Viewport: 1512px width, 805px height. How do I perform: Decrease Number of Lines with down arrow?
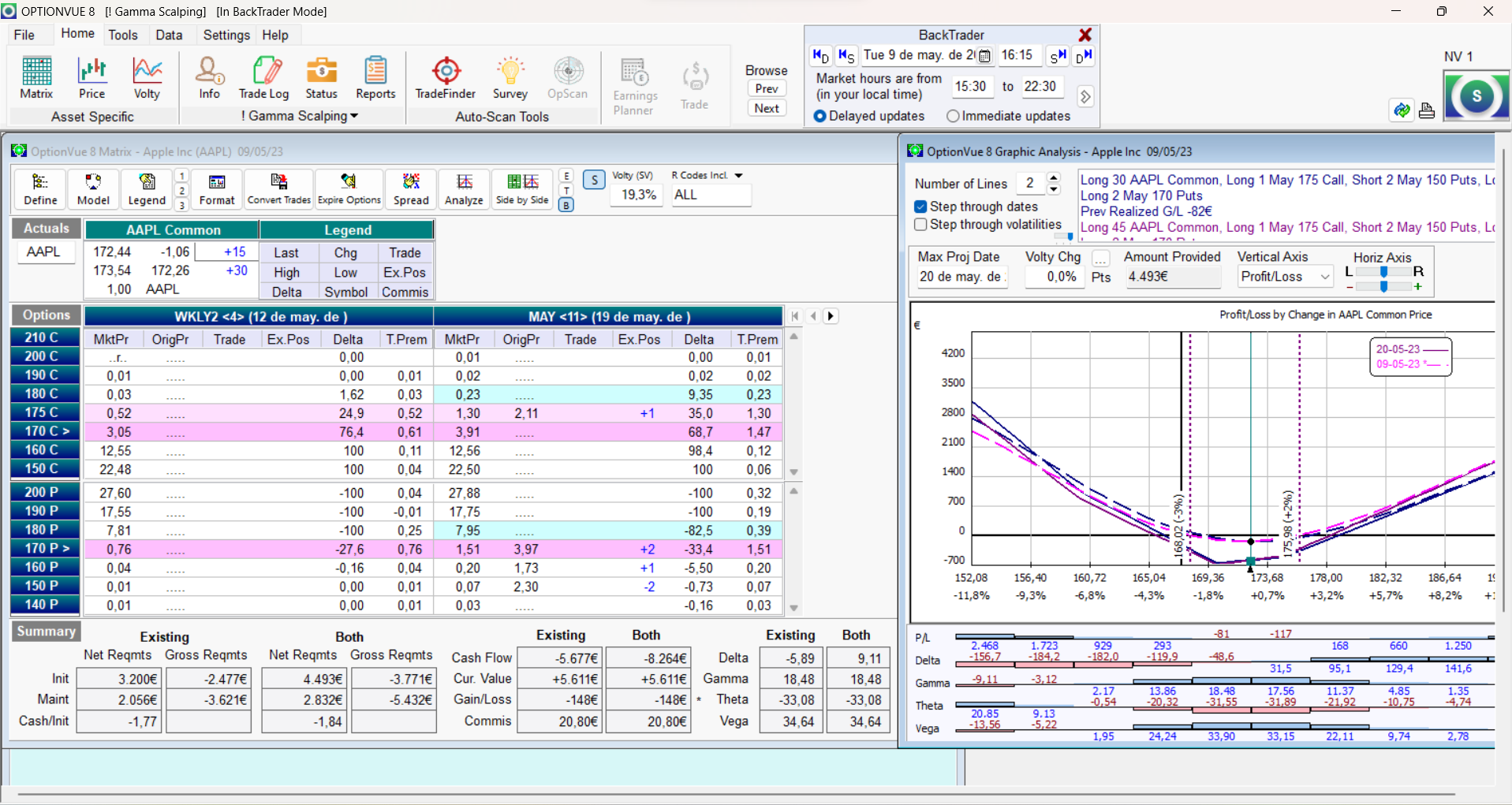[x=1054, y=189]
